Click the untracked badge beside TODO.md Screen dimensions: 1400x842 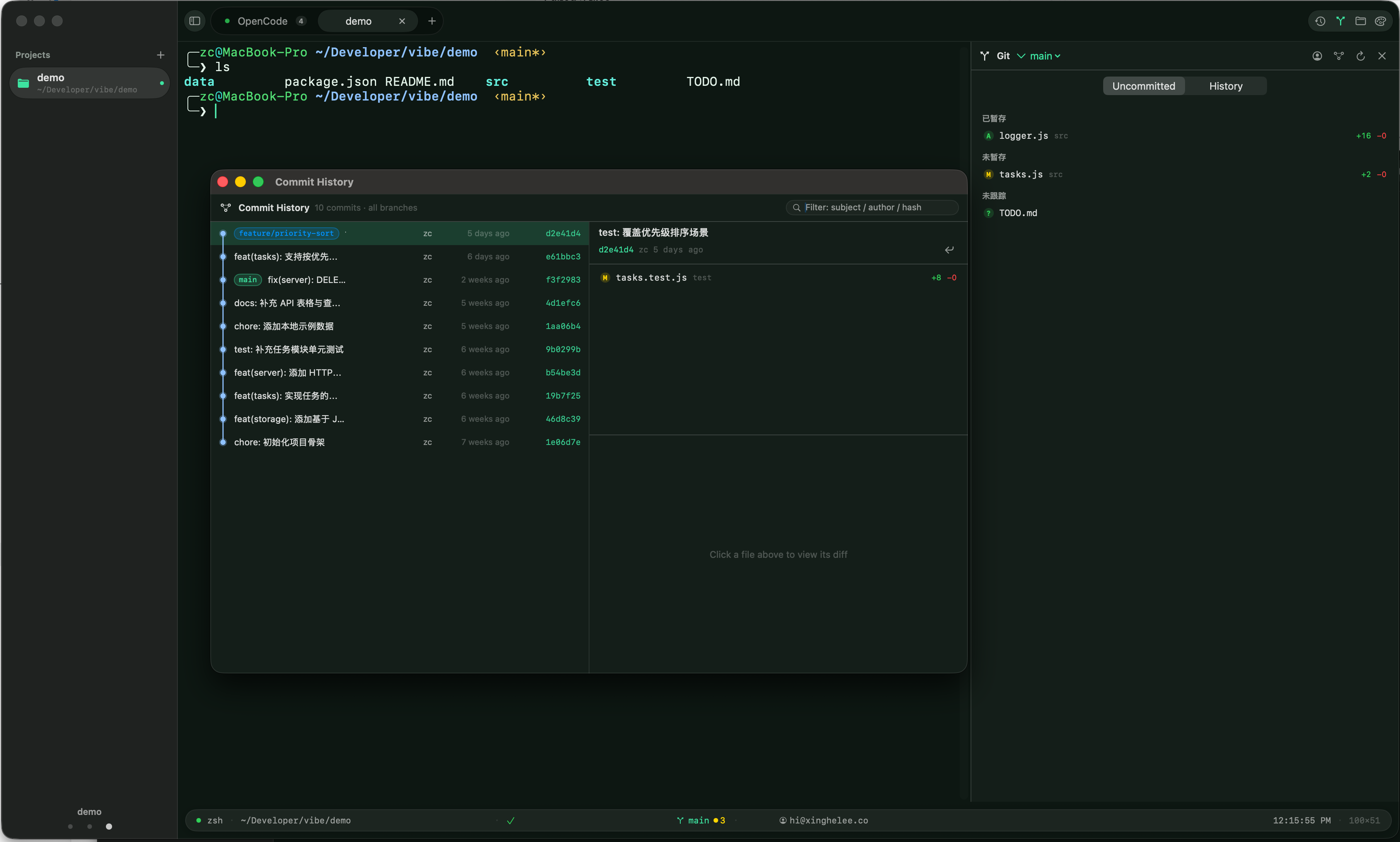988,213
